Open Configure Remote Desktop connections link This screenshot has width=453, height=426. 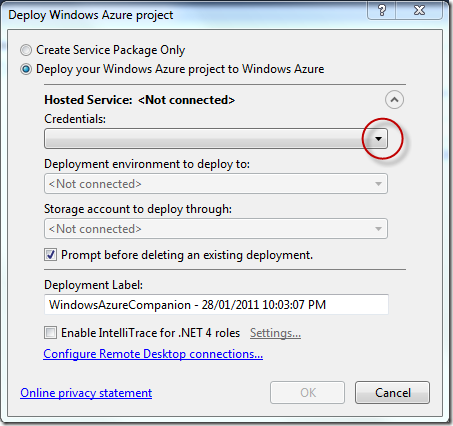click(x=153, y=354)
